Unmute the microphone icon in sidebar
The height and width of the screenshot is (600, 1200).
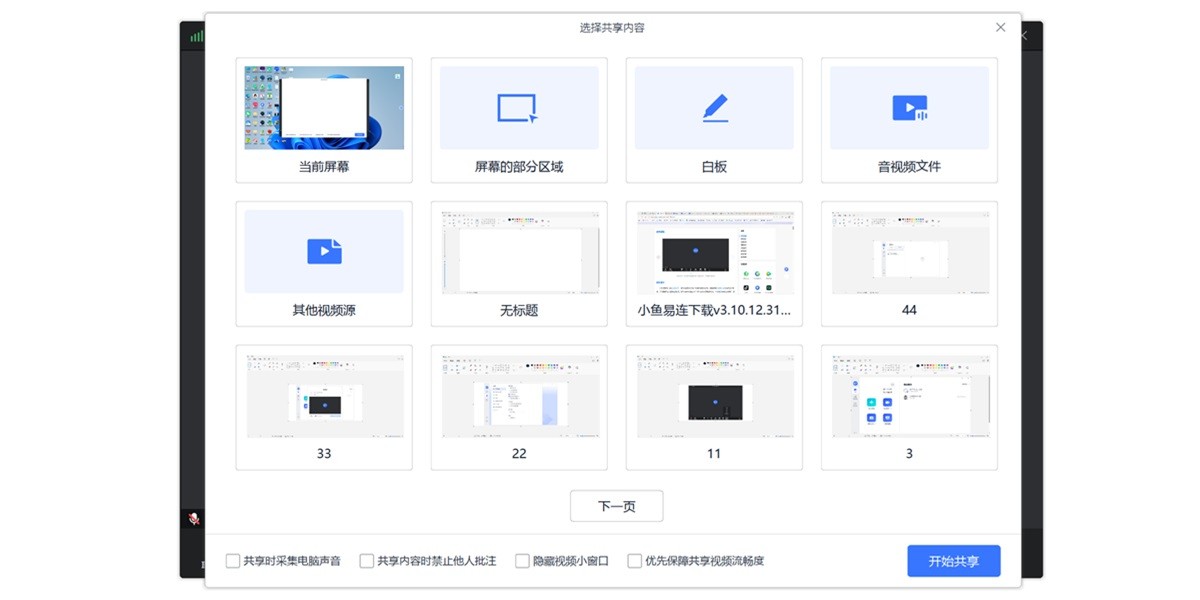click(195, 519)
